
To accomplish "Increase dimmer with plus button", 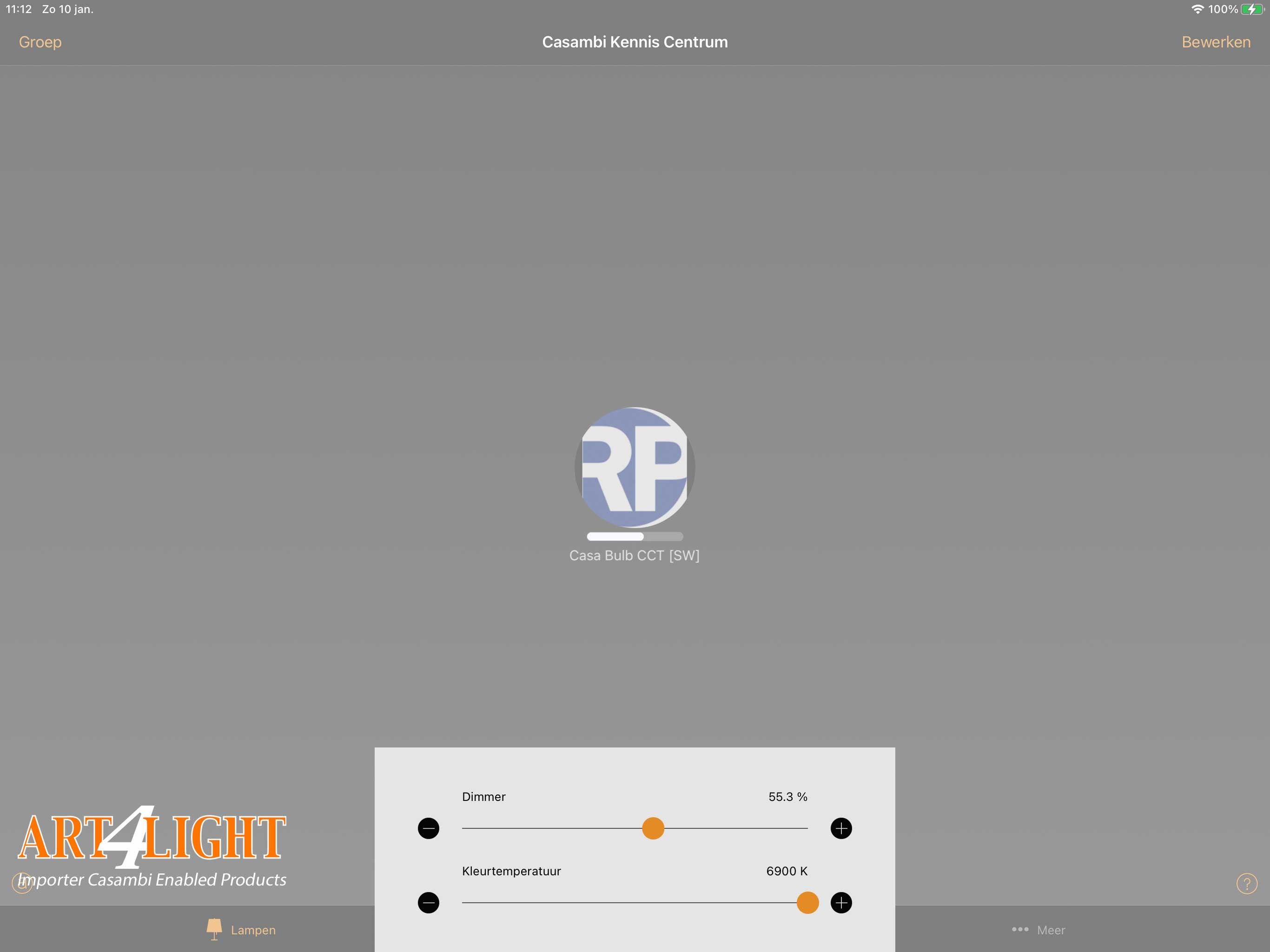I will 841,828.
